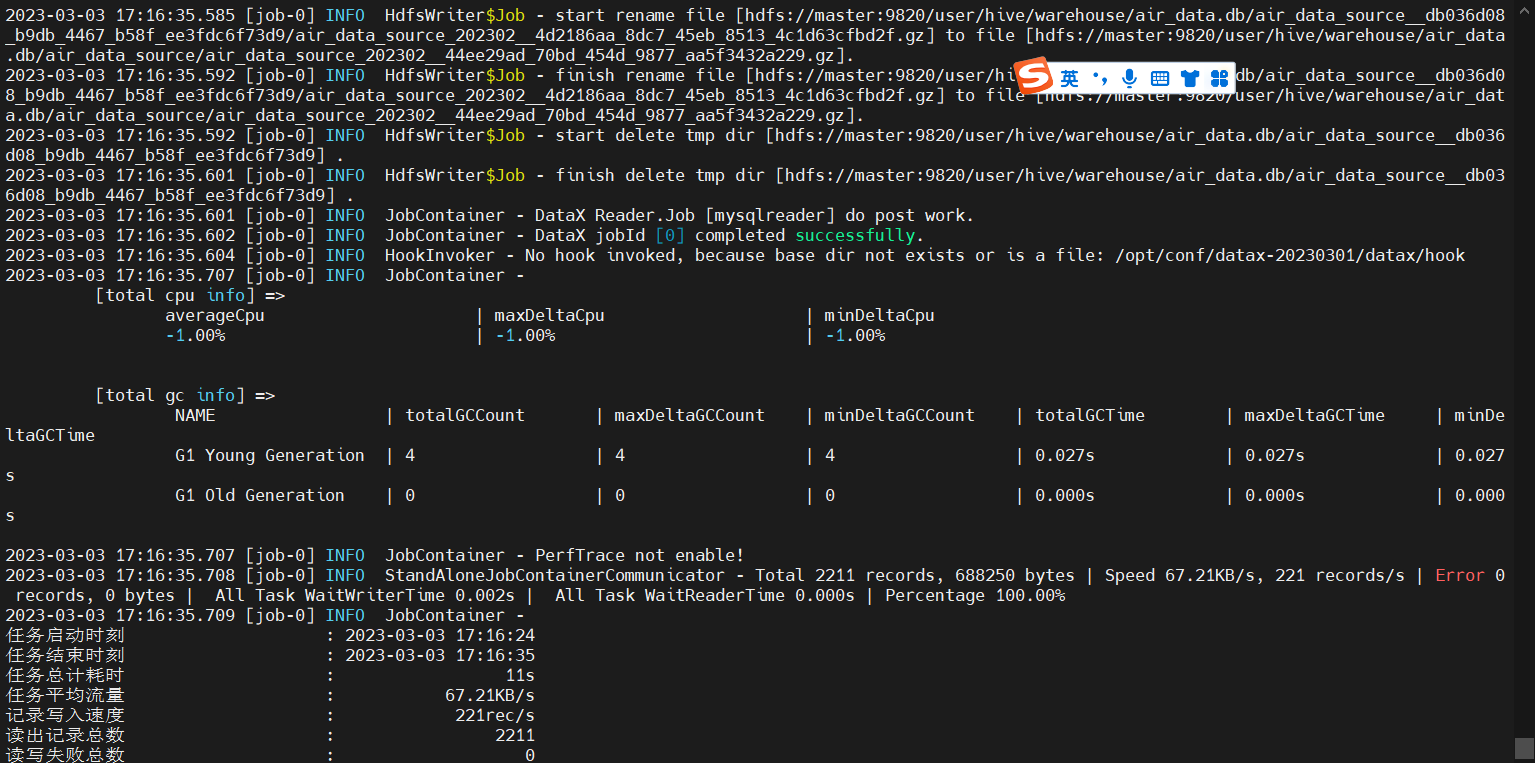Click the 'G1 Young Generation' row label
Screen dimensions: 1535x763
270,456
